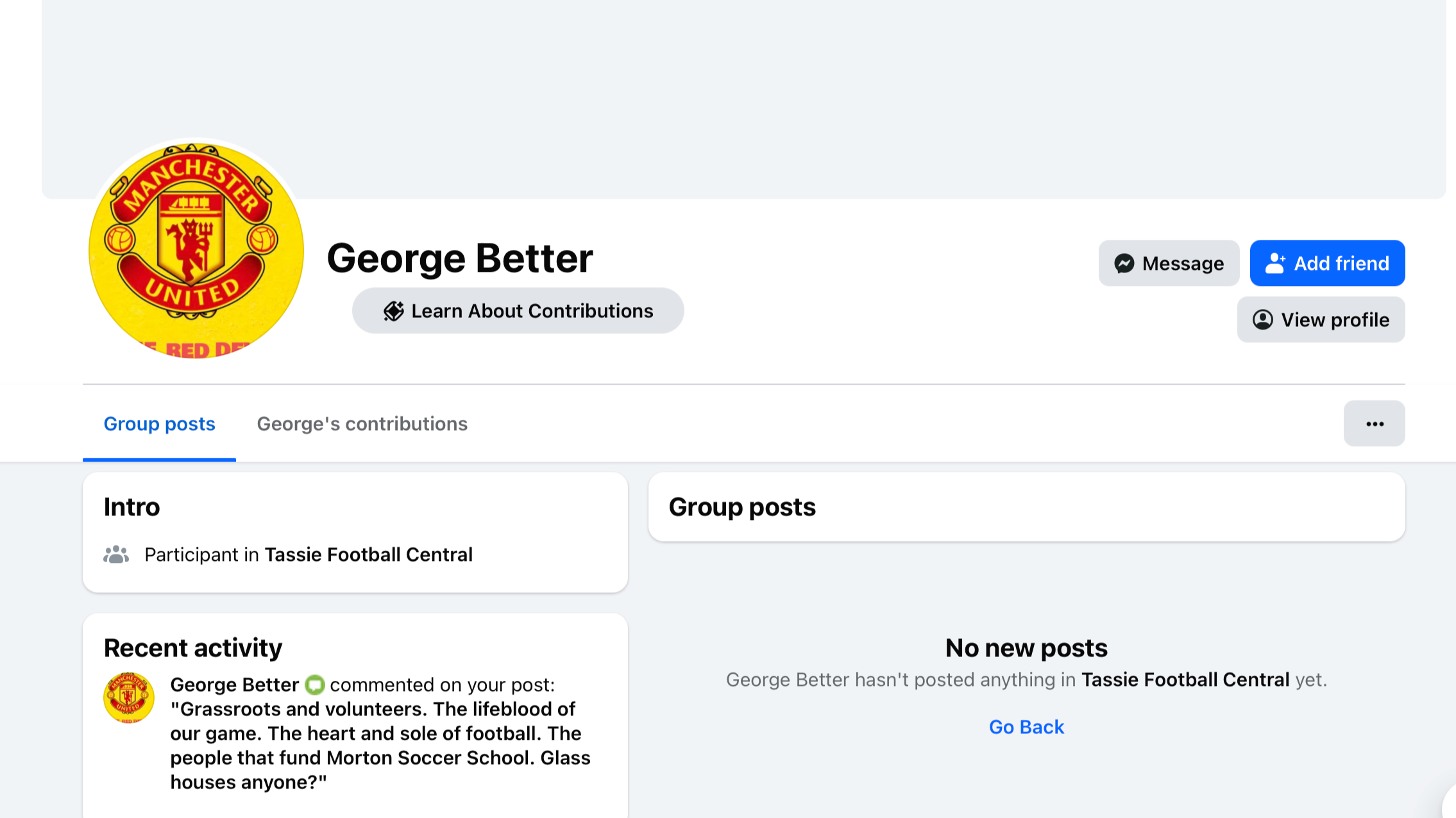
Task: Open the quoted Grassroots and volunteers comment
Action: coord(380,746)
